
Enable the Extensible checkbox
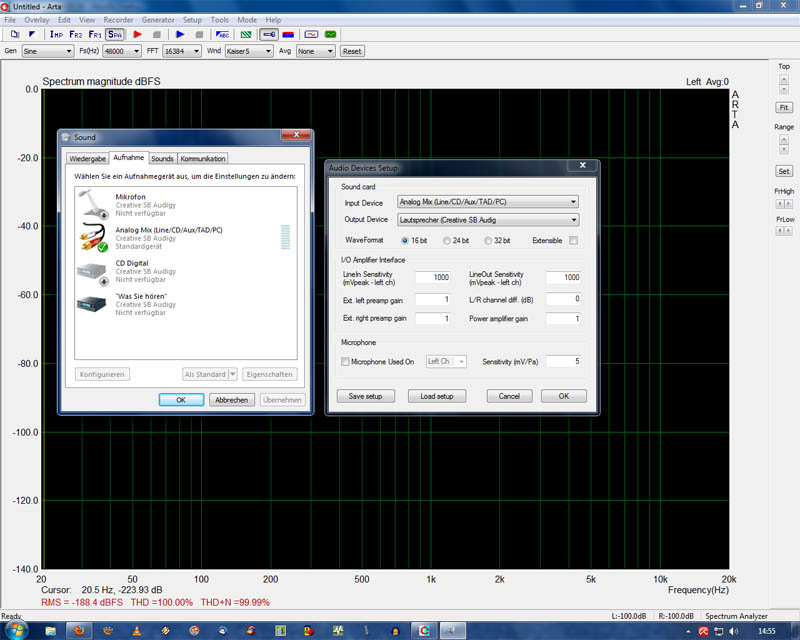pos(573,240)
